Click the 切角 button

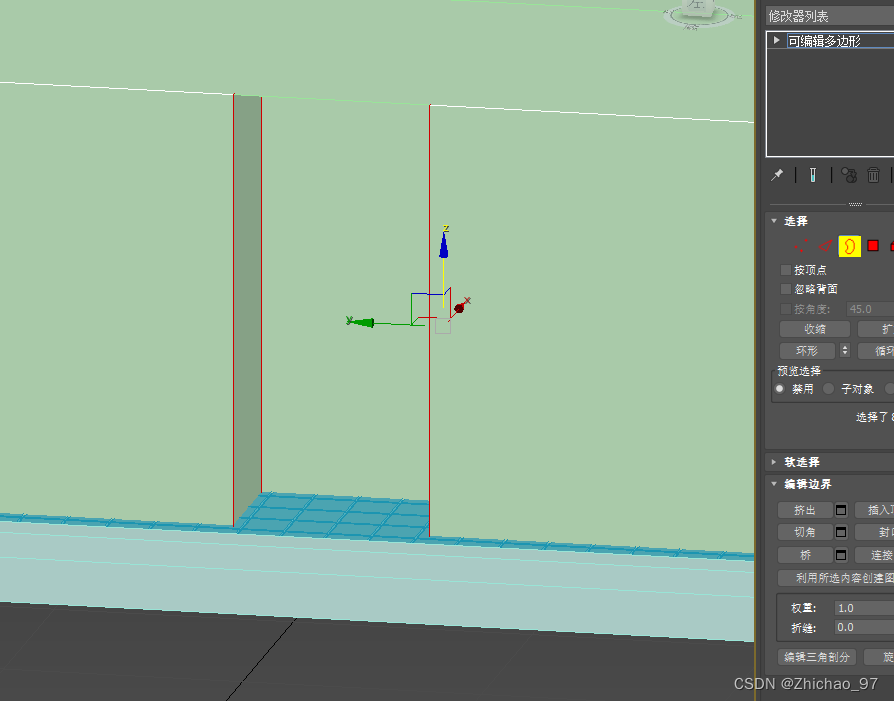805,532
